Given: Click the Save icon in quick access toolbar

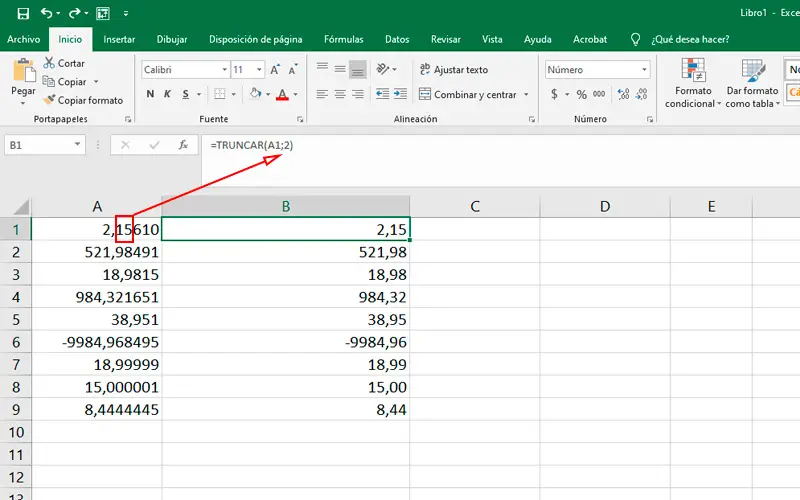Looking at the screenshot, I should (23, 14).
